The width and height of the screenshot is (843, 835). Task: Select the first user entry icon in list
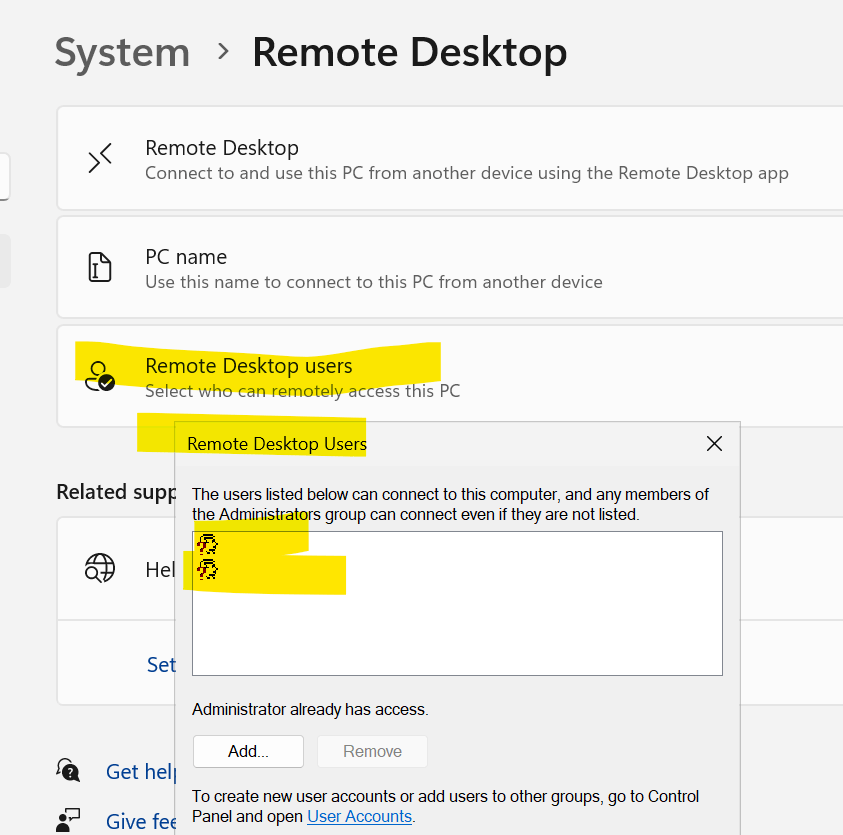(207, 544)
